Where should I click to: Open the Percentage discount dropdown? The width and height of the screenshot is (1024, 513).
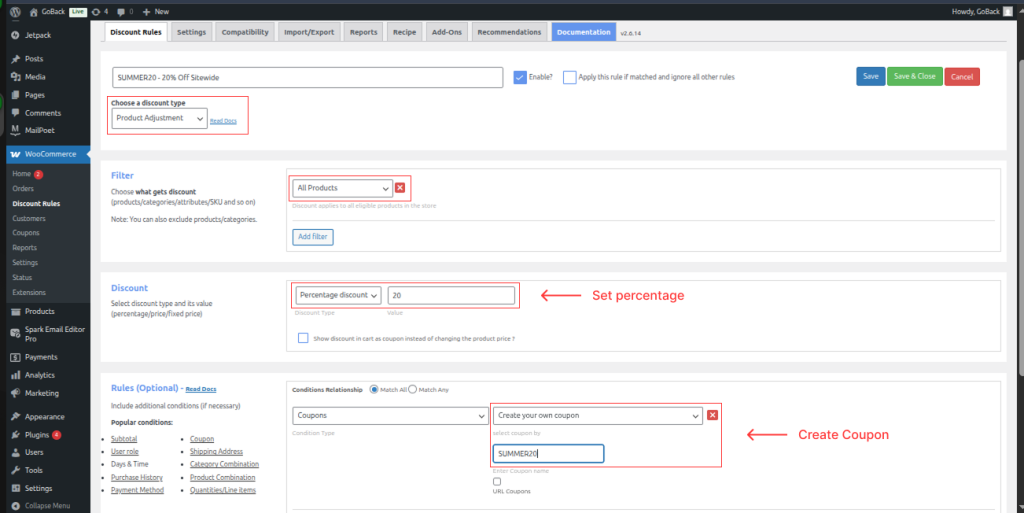point(338,295)
